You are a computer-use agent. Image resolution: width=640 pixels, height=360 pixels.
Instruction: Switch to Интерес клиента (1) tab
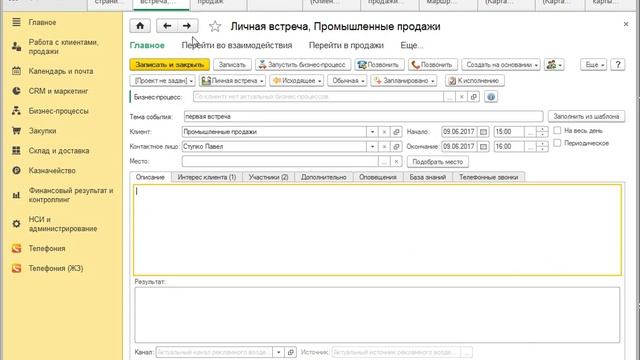point(207,177)
